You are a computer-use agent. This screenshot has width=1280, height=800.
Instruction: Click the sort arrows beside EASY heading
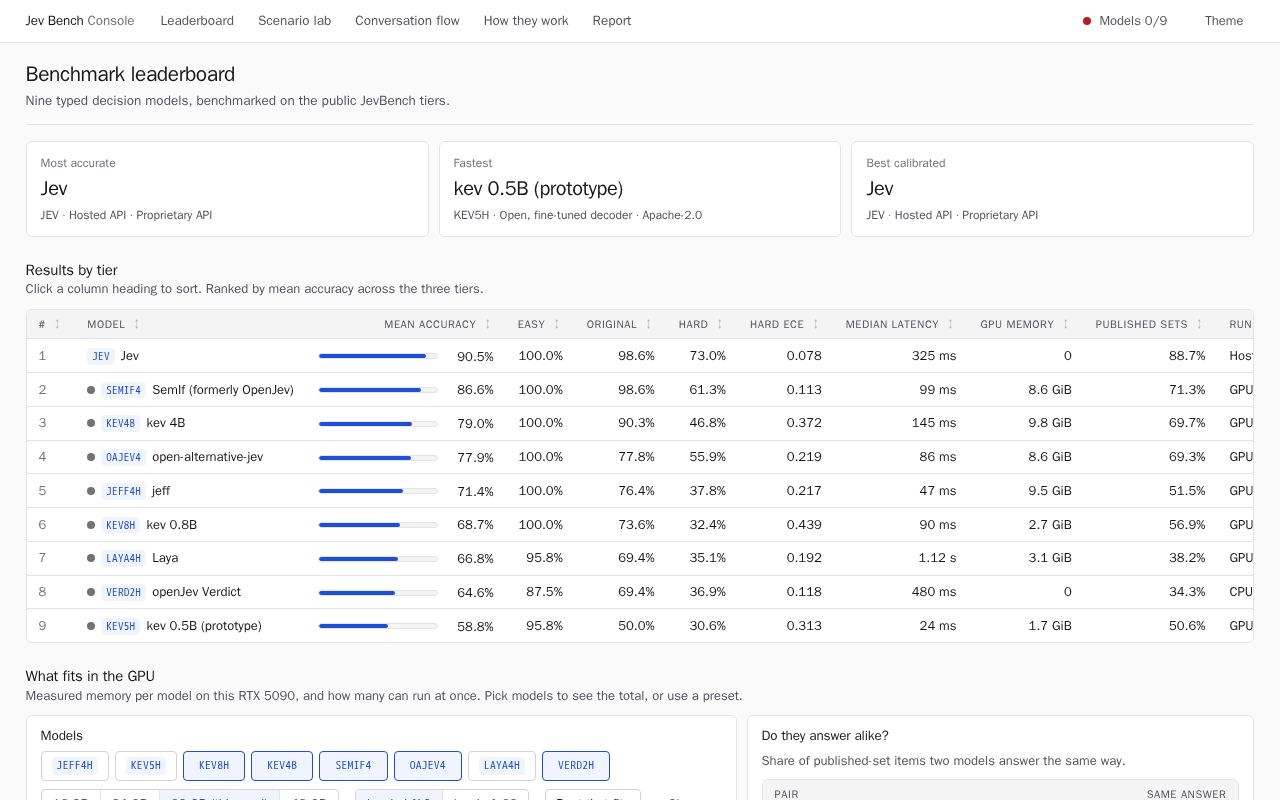[x=557, y=324]
